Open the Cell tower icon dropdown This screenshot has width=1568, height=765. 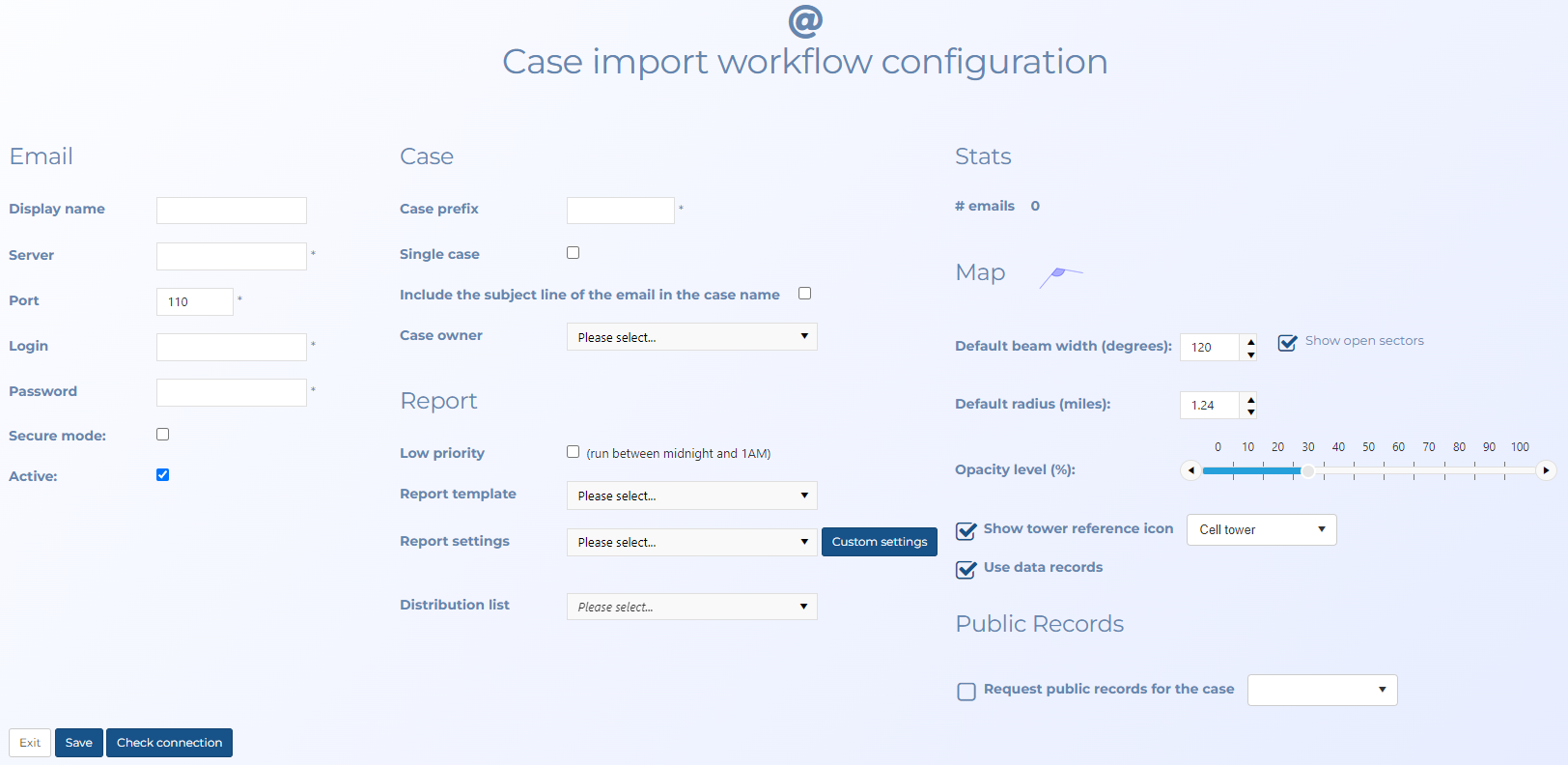point(1261,529)
